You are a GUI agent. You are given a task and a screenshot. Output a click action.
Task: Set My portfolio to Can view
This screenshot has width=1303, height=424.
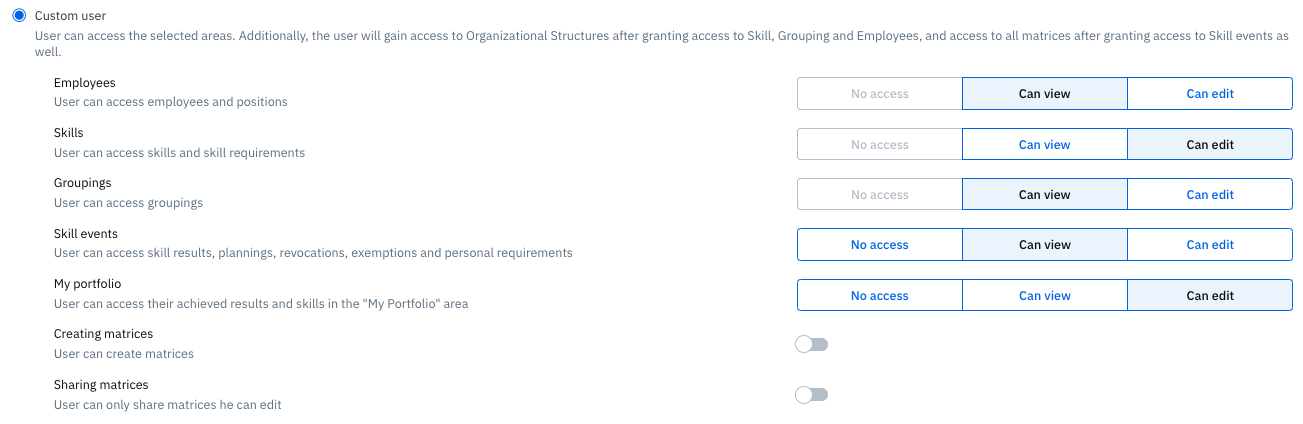click(1044, 296)
